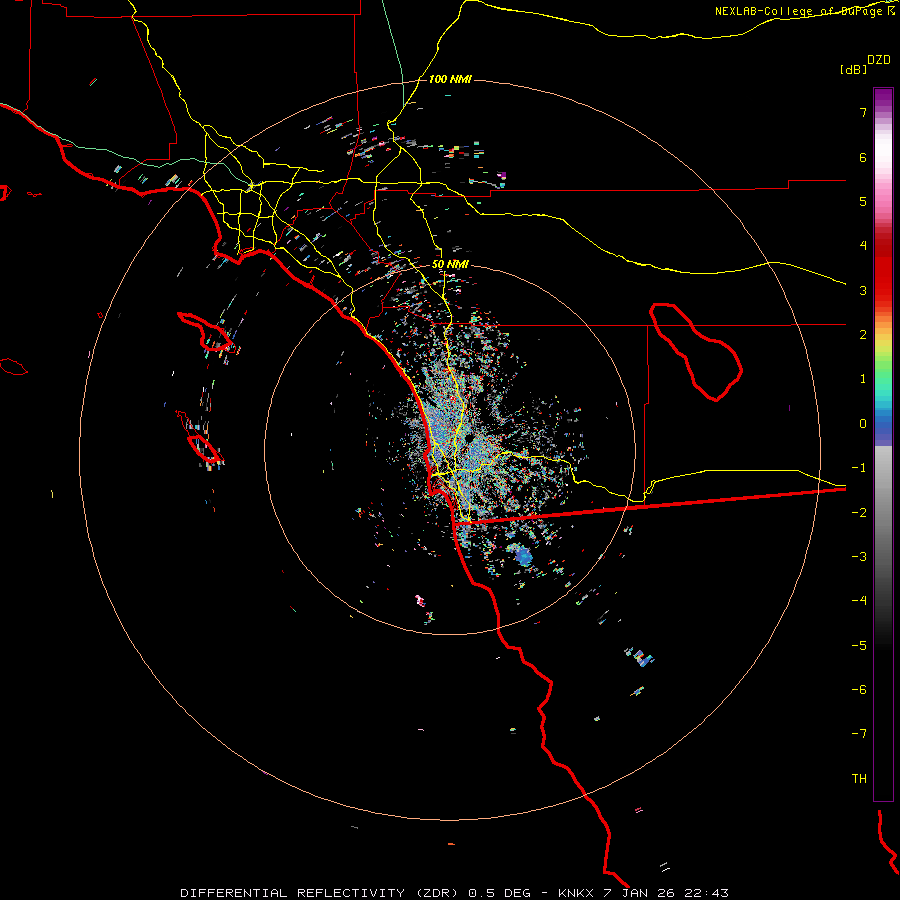Select the 0 value on the color scale

pyautogui.click(x=863, y=424)
